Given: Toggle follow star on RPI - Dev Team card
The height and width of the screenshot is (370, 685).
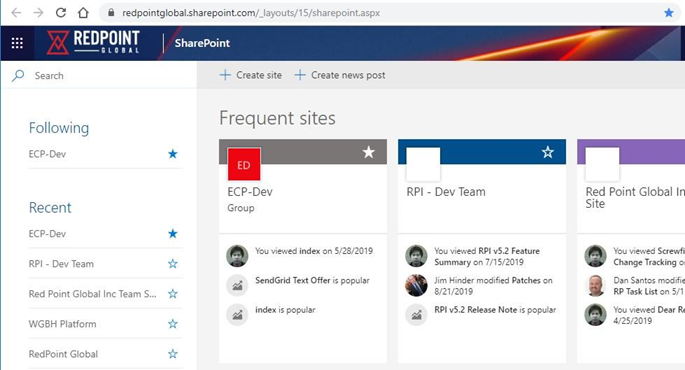Looking at the screenshot, I should coord(548,152).
